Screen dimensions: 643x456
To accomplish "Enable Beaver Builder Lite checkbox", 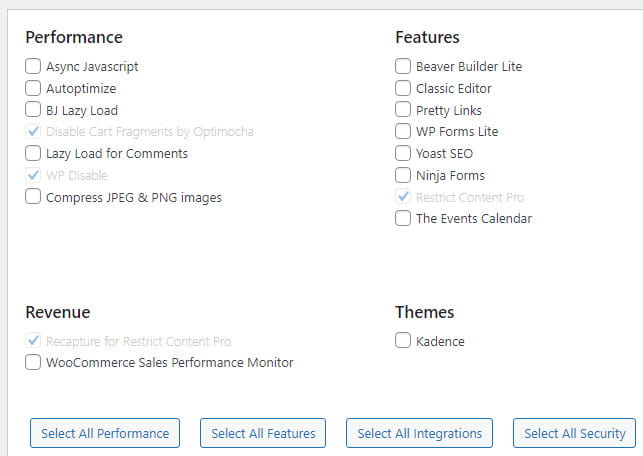I will [403, 67].
